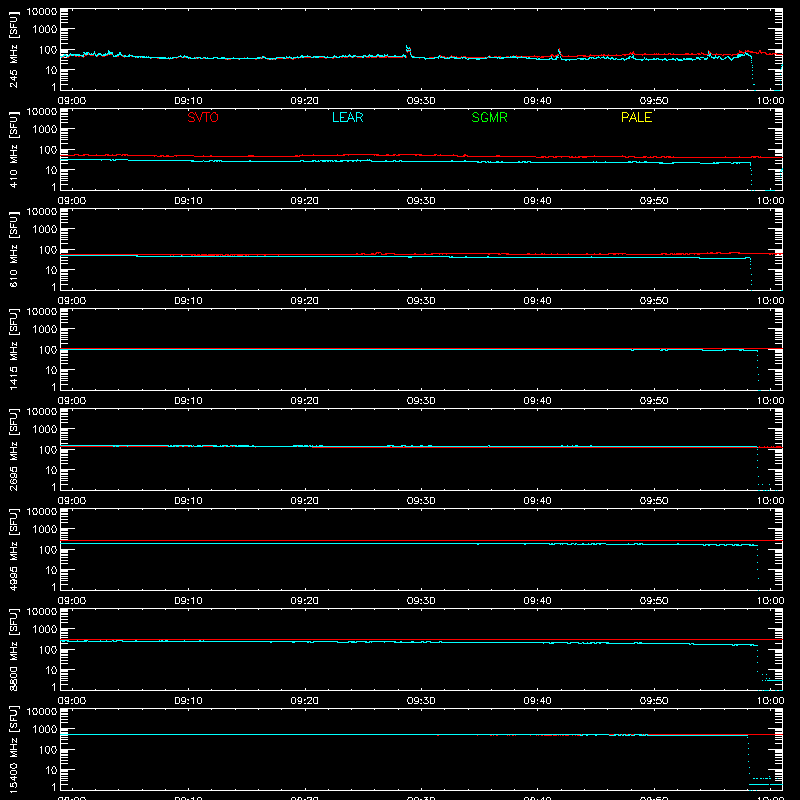The image size is (800, 800).
Task: Click the 09:50 label under the 410 MHz plot
Action: coord(654,201)
